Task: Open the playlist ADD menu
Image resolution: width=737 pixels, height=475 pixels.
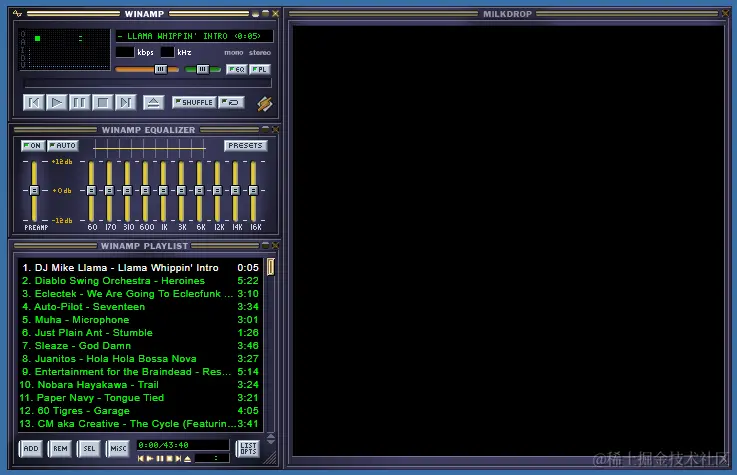Action: point(31,449)
